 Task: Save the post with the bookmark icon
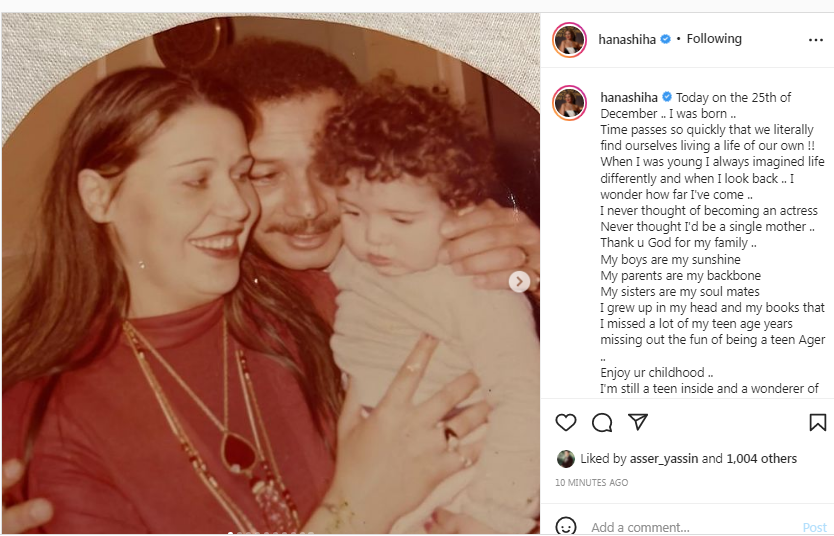(818, 423)
